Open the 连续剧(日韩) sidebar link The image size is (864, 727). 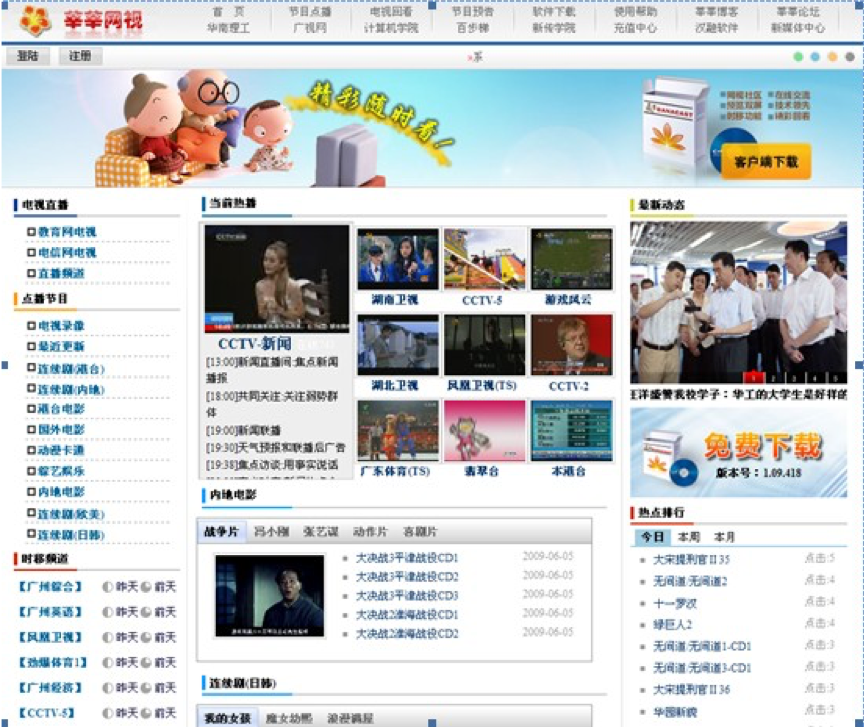(71, 535)
